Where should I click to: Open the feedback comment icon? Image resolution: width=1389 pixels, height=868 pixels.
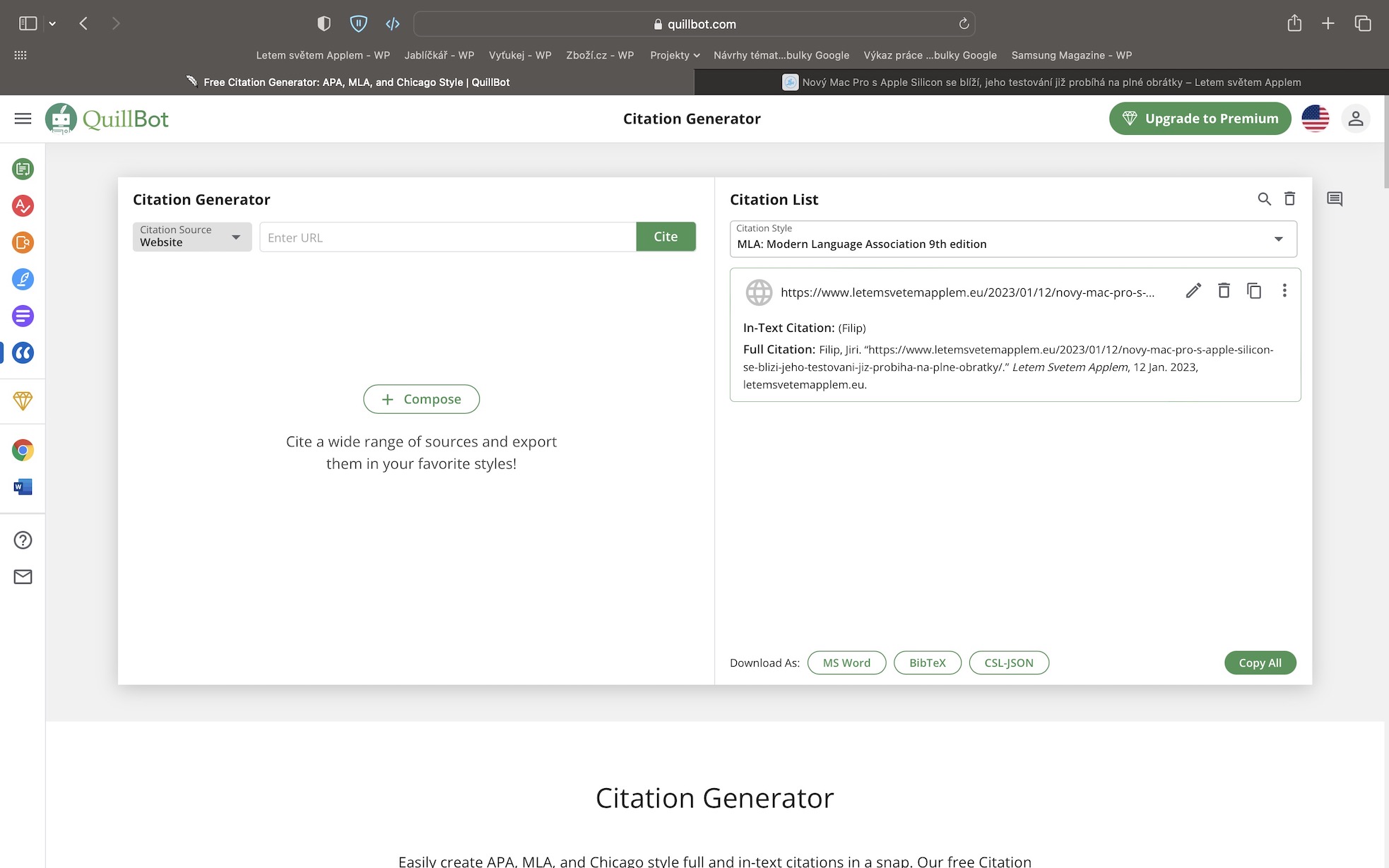[x=1335, y=199]
